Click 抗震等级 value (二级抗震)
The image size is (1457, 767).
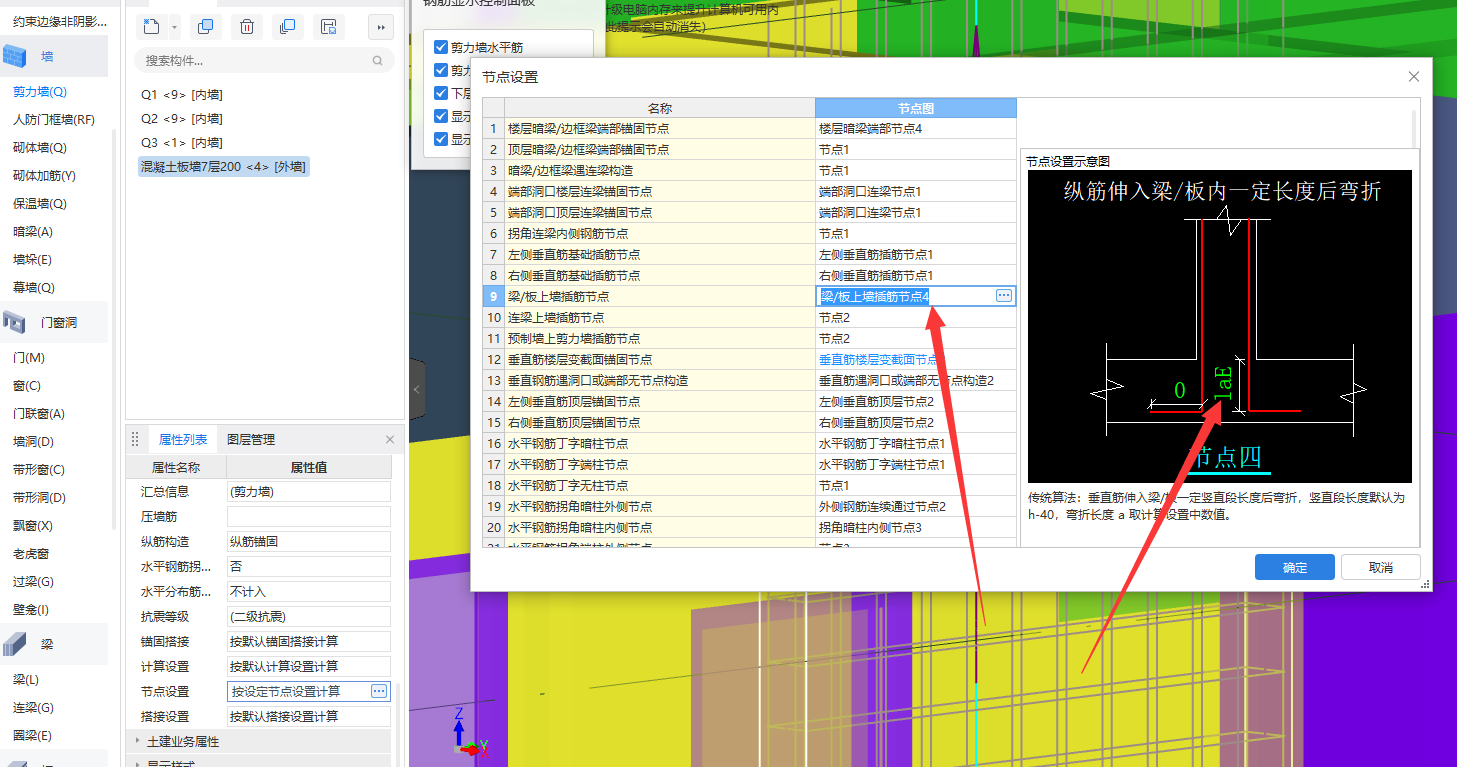[x=308, y=616]
